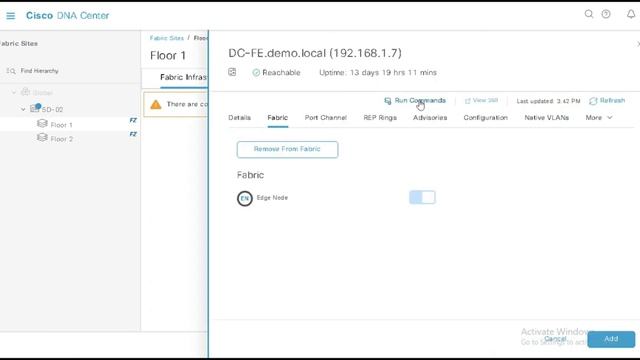
Task: Click the Fabric section heading
Action: pyautogui.click(x=250, y=175)
